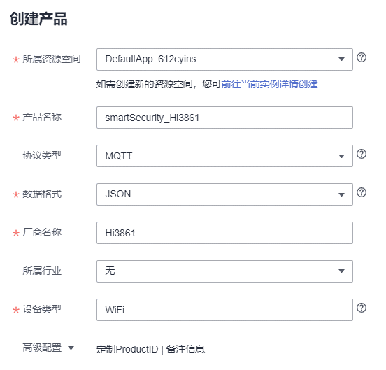This screenshot has width=386, height=370.
Task: Click the 高级配置 label
Action: point(42,348)
